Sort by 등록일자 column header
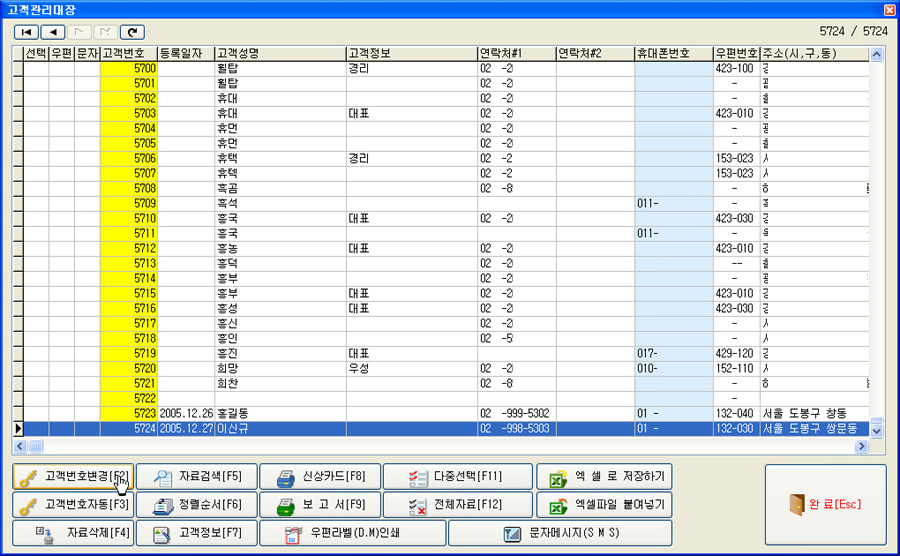 [186, 53]
